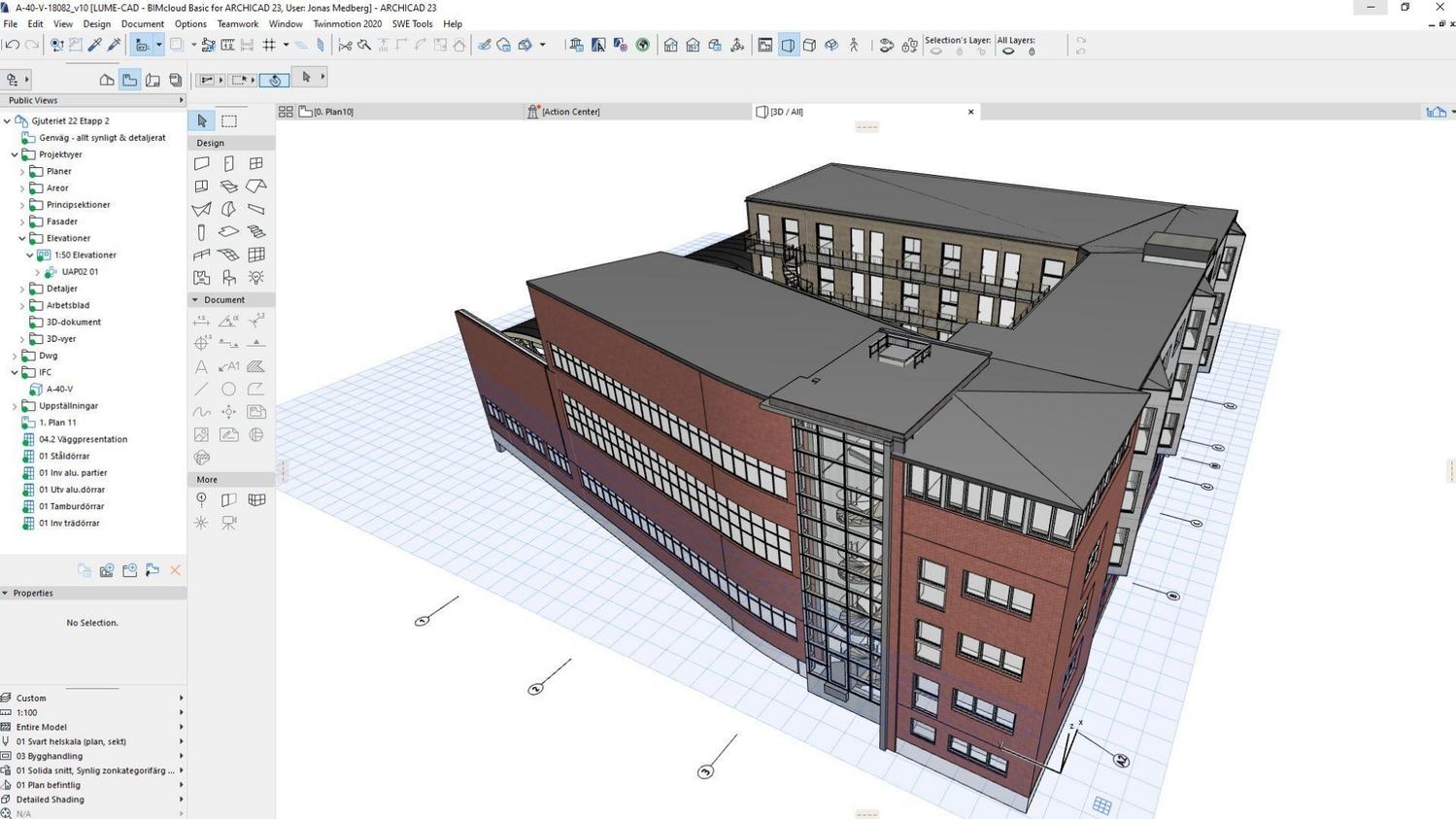The image size is (1456, 819).
Task: Select the A-40-V view item
Action: pos(59,389)
